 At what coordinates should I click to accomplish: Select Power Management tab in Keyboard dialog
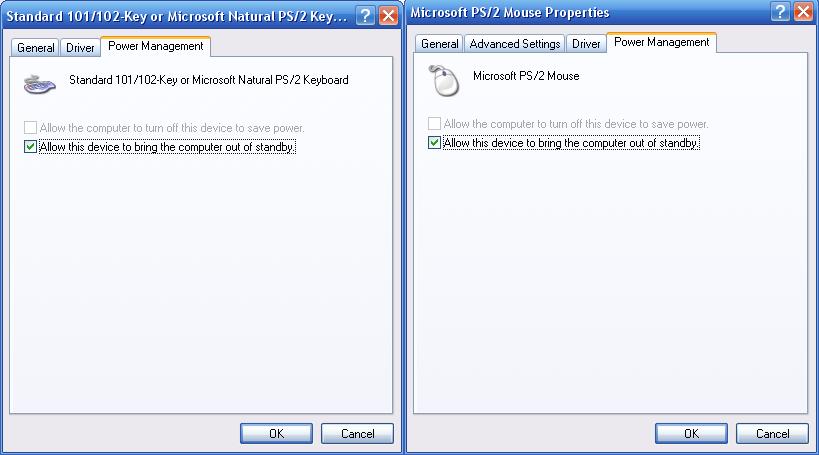156,45
